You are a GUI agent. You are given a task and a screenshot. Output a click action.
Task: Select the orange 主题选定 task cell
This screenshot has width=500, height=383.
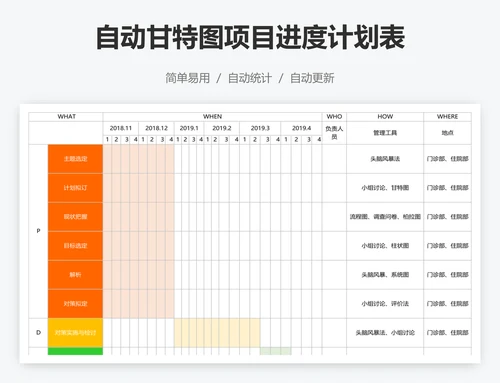(x=75, y=159)
